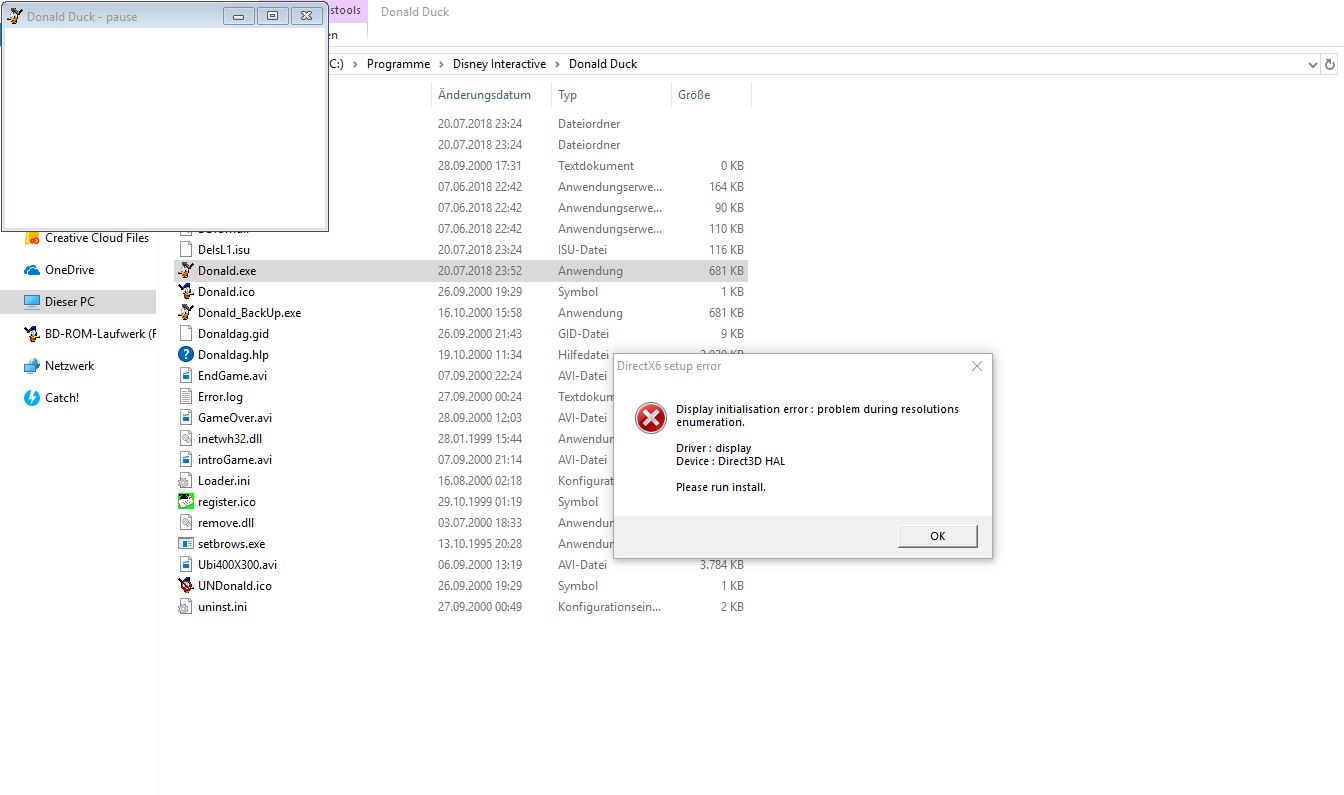Select inetwh32.dll file icon

(x=185, y=439)
